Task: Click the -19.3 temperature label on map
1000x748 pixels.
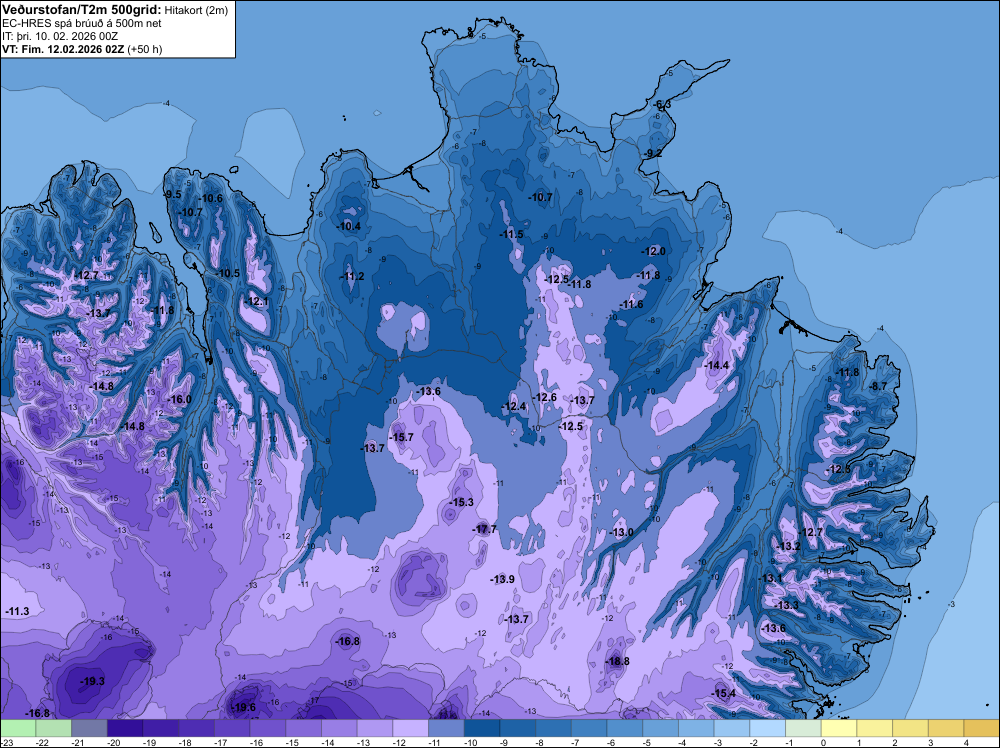Action: point(92,681)
